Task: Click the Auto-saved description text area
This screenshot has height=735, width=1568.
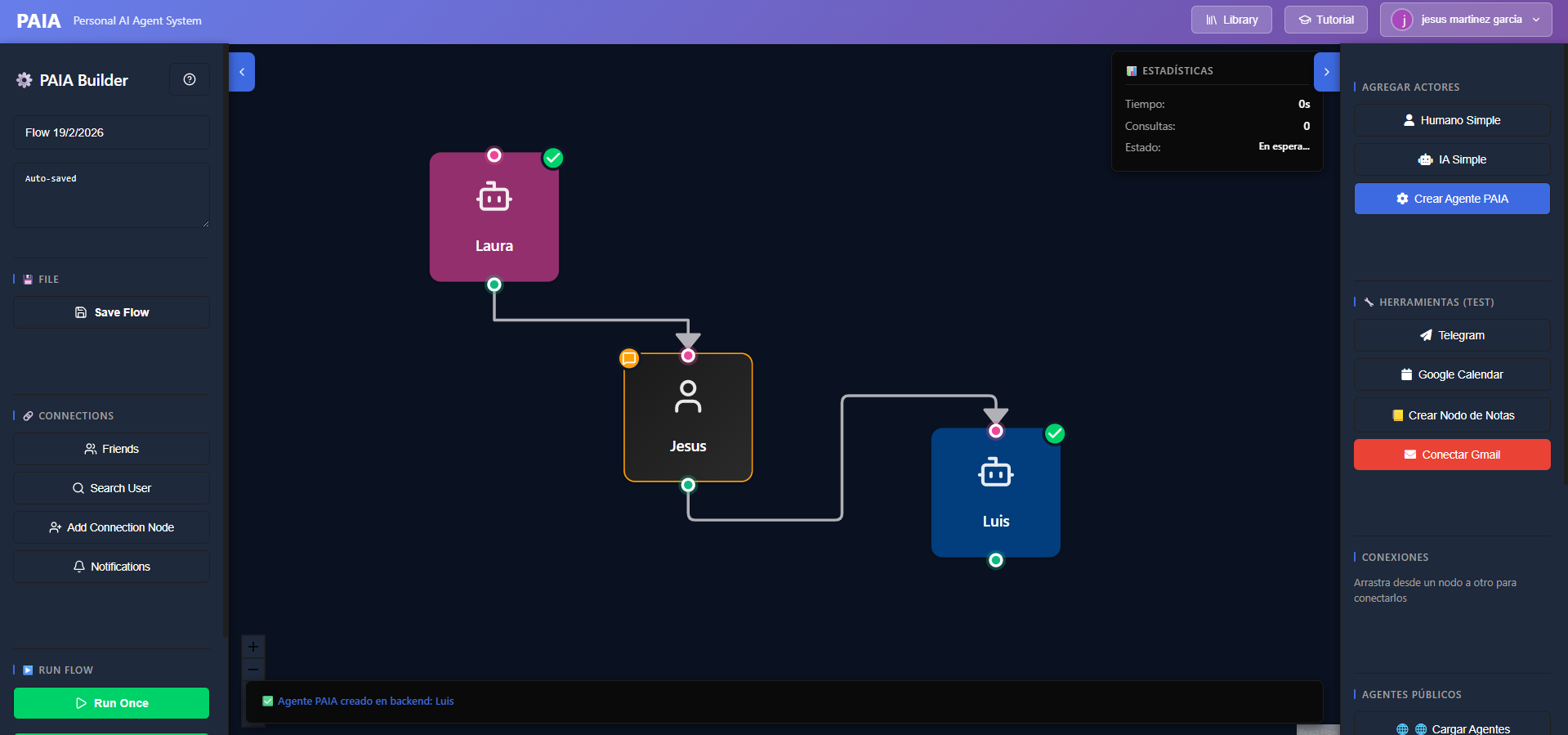Action: pyautogui.click(x=111, y=195)
